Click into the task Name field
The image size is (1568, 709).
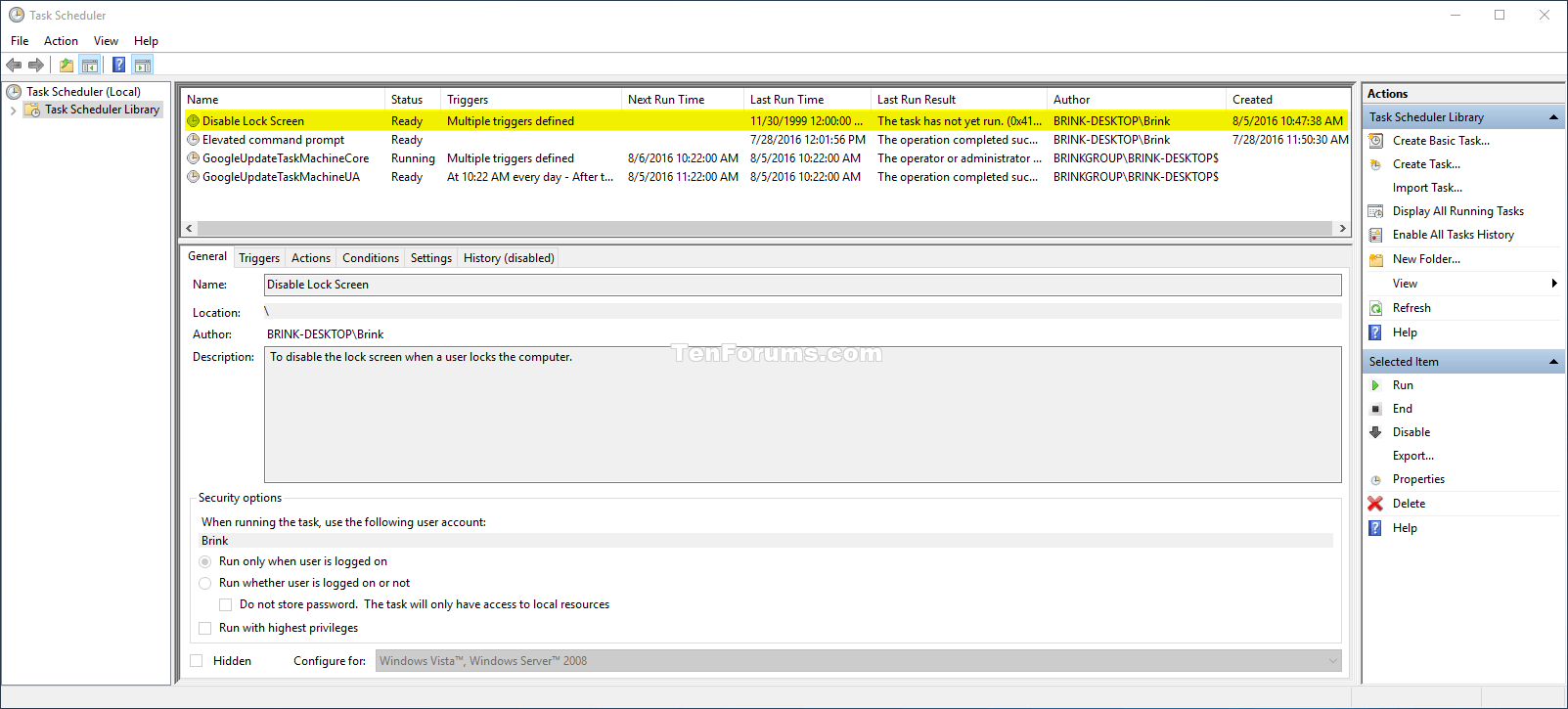803,285
